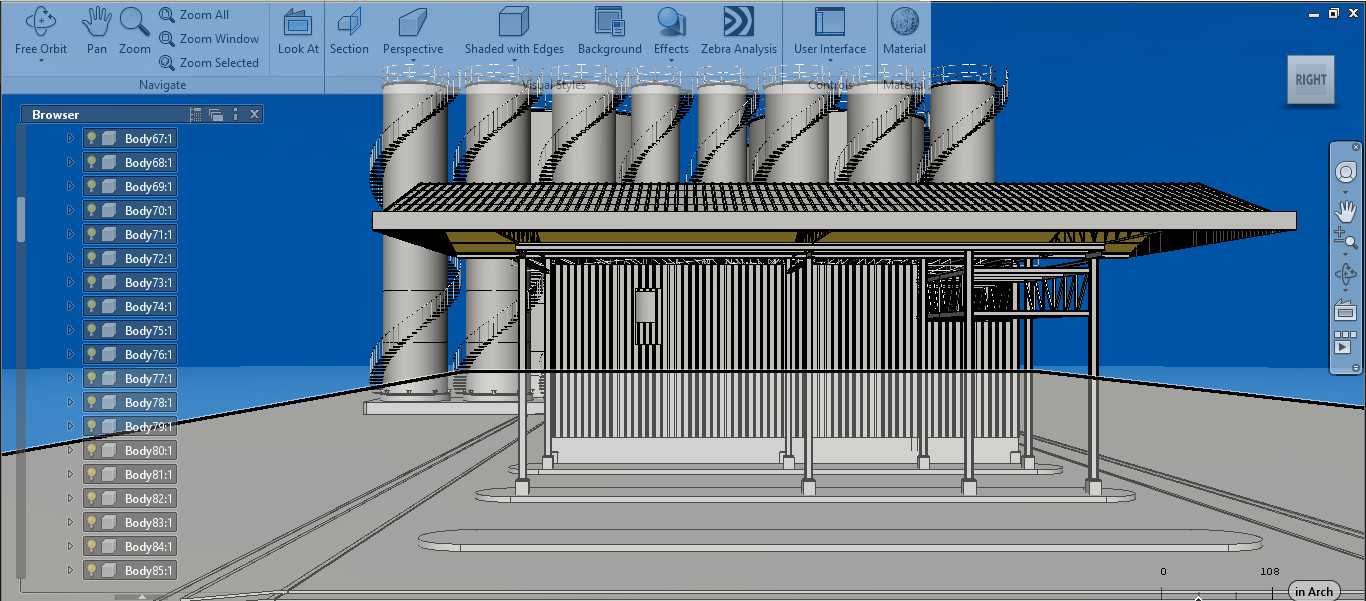
Task: Toggle visibility bulb of Body83:1
Action: [91, 522]
